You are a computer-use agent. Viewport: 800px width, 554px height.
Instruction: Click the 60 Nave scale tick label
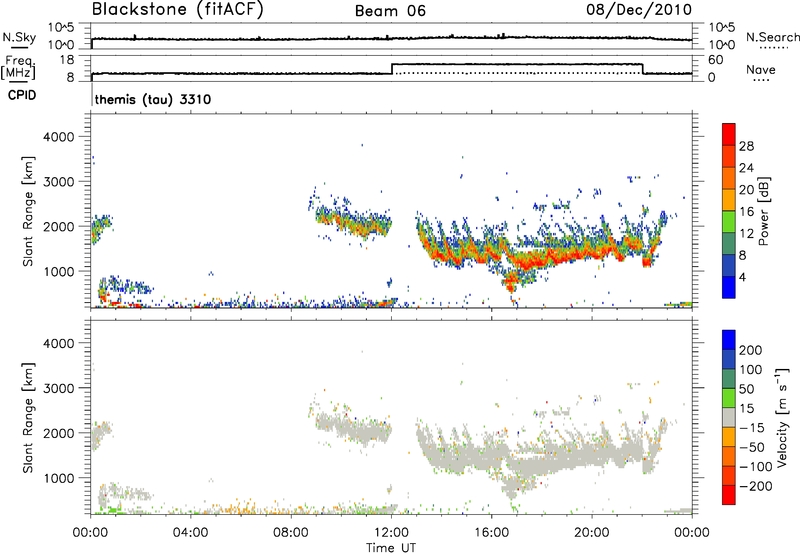715,60
